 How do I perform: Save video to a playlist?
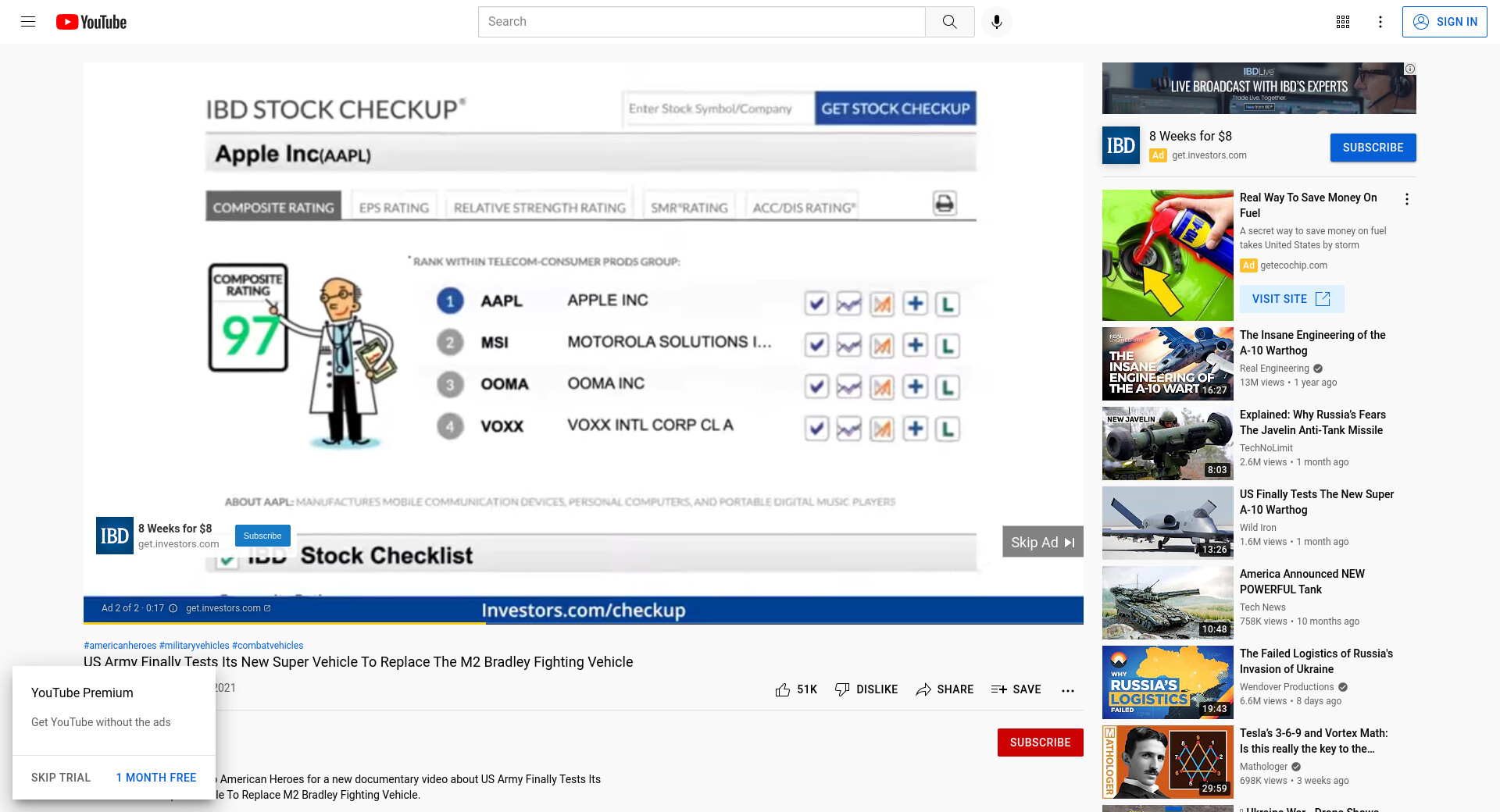tap(1016, 689)
